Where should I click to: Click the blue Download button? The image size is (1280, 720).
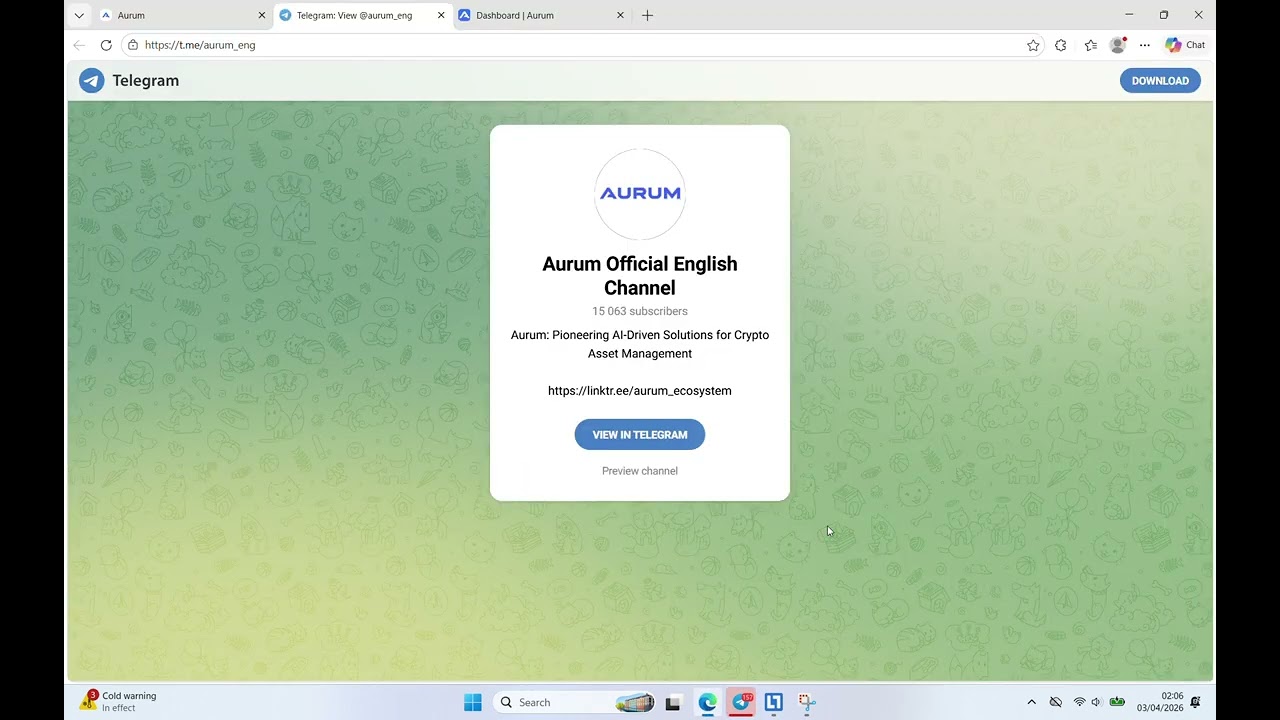coord(1160,81)
